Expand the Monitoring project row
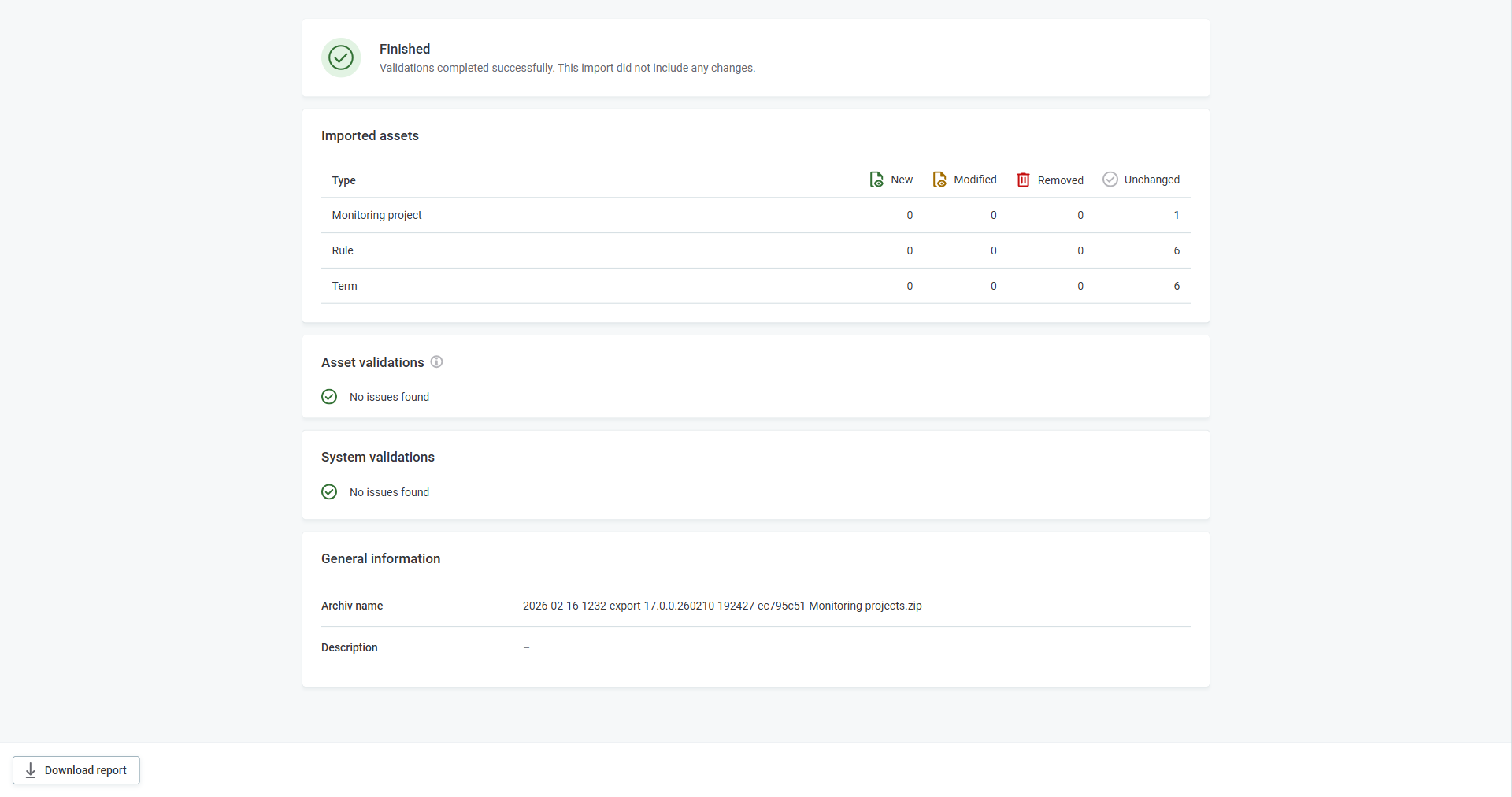Screen dimensions: 1512x797 tap(376, 215)
